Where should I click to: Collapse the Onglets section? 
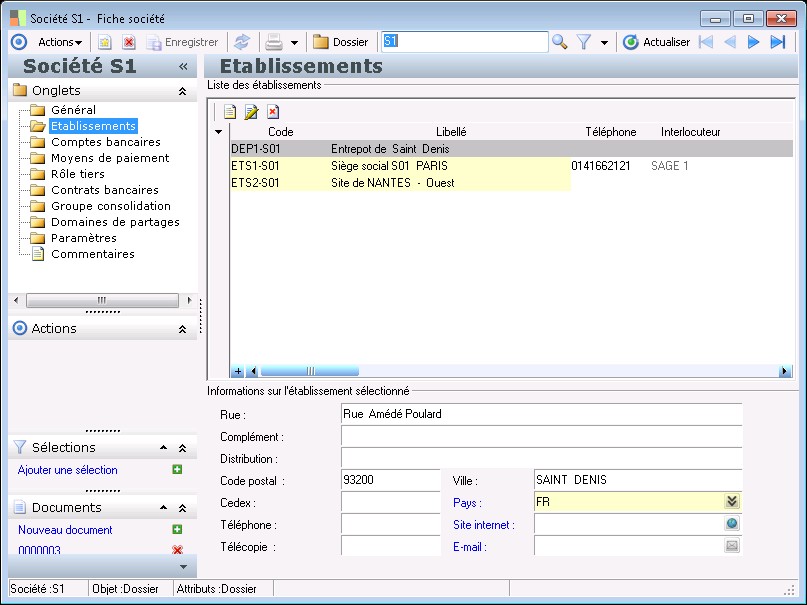click(x=182, y=91)
